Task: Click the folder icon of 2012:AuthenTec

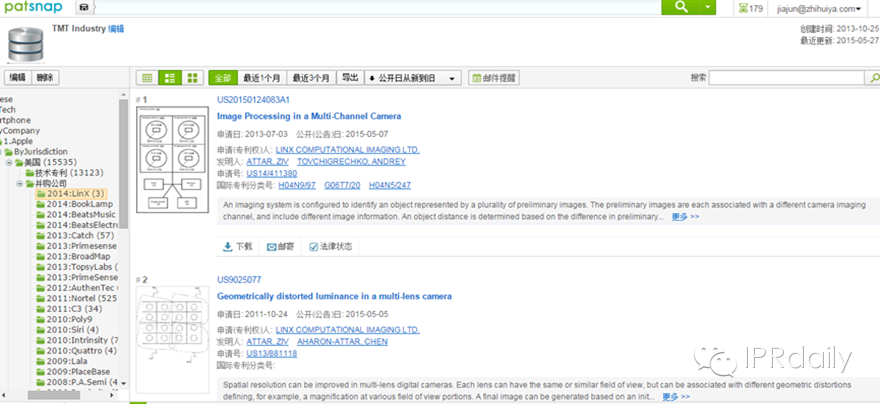Action: click(x=40, y=288)
